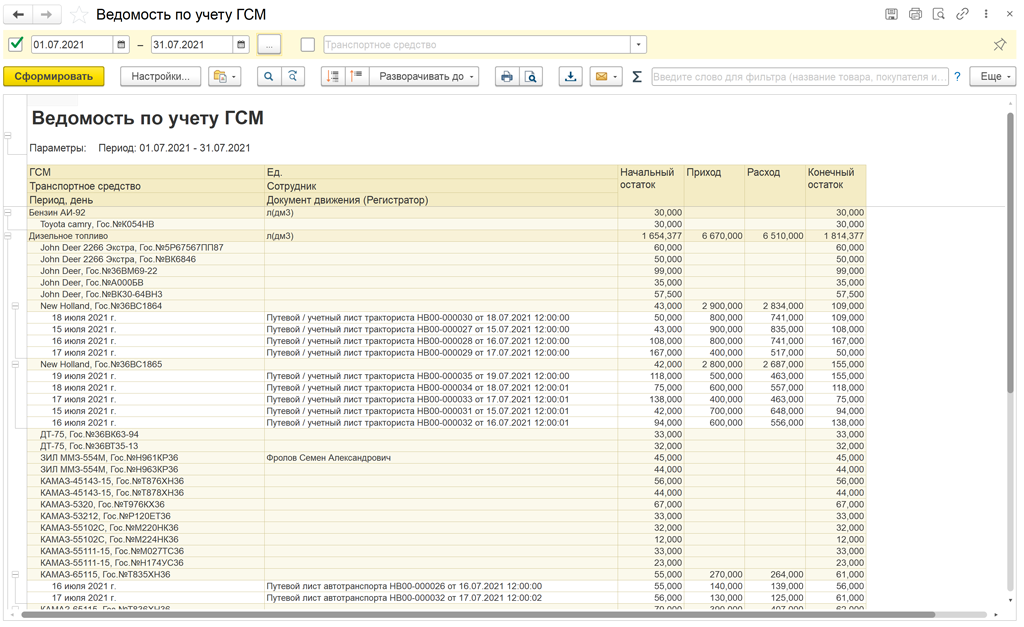
Task: Click the sigma sum icon
Action: click(x=637, y=77)
